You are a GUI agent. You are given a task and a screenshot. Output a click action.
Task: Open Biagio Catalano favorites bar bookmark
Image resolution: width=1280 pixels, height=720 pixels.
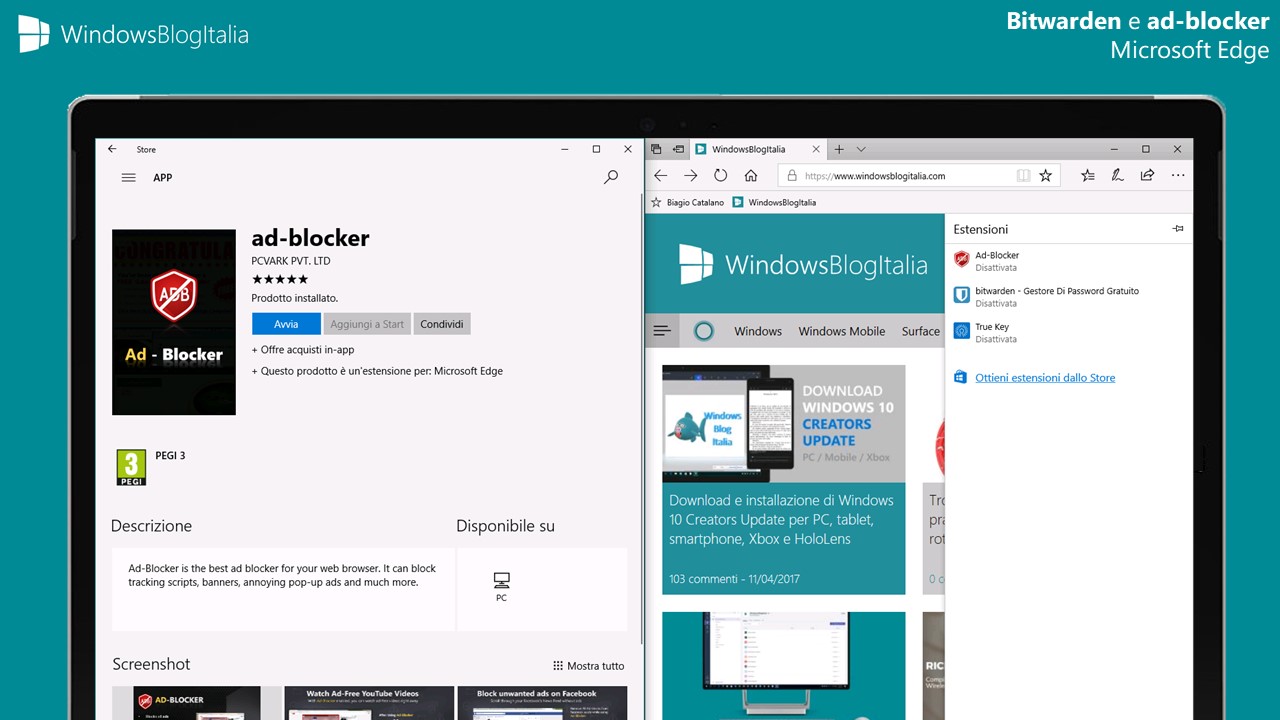[687, 202]
